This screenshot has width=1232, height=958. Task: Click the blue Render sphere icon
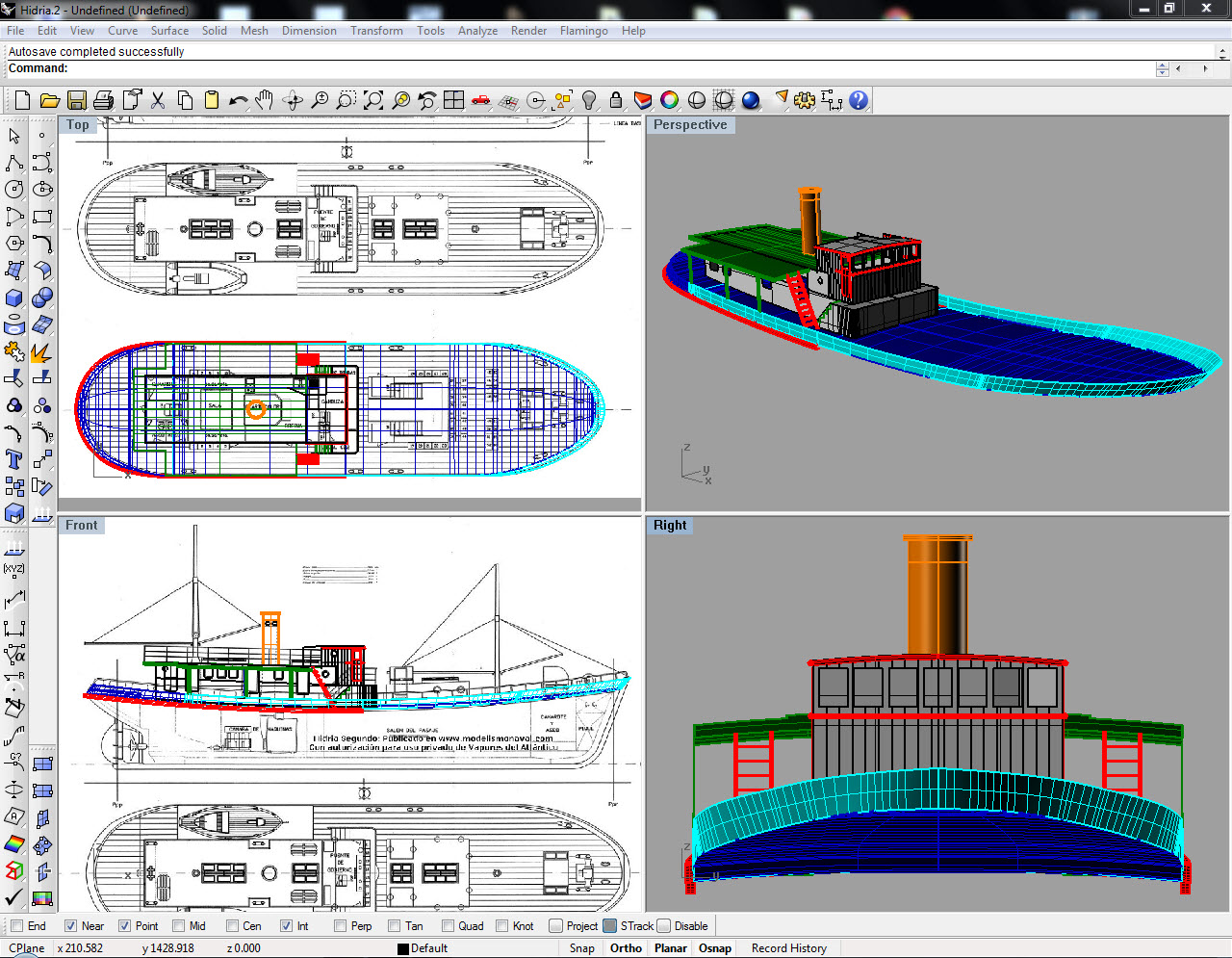pos(751,100)
